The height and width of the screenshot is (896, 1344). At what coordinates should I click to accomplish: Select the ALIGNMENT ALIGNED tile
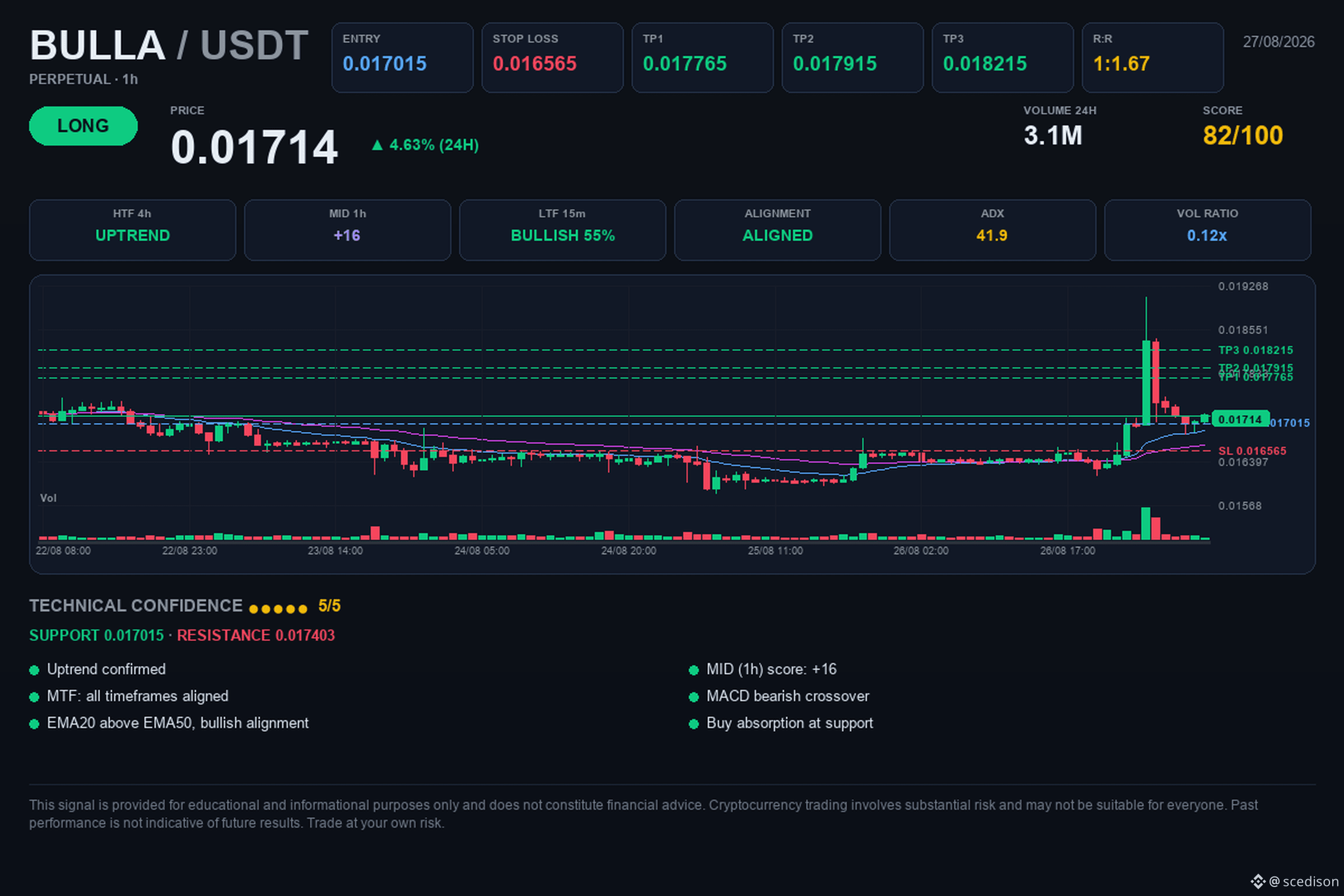point(778,230)
